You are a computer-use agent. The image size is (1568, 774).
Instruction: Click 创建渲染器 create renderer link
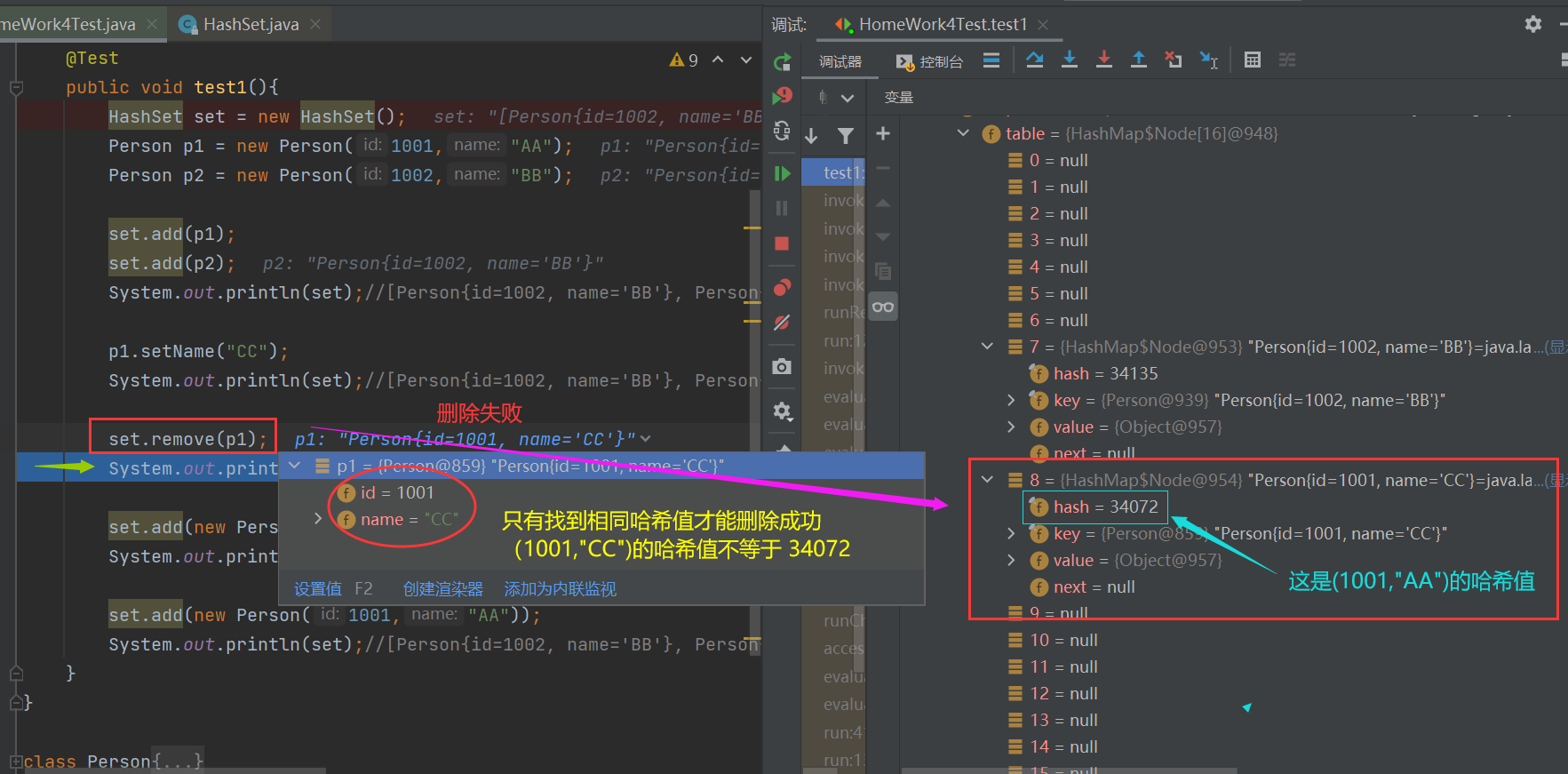point(443,589)
